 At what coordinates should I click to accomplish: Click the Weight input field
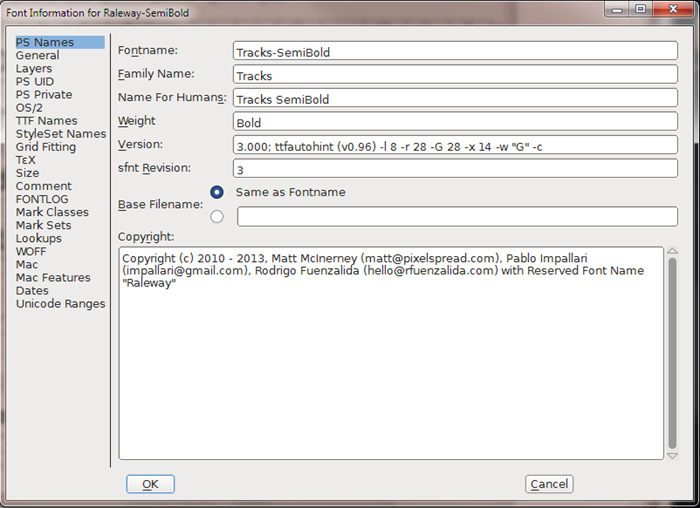[455, 121]
